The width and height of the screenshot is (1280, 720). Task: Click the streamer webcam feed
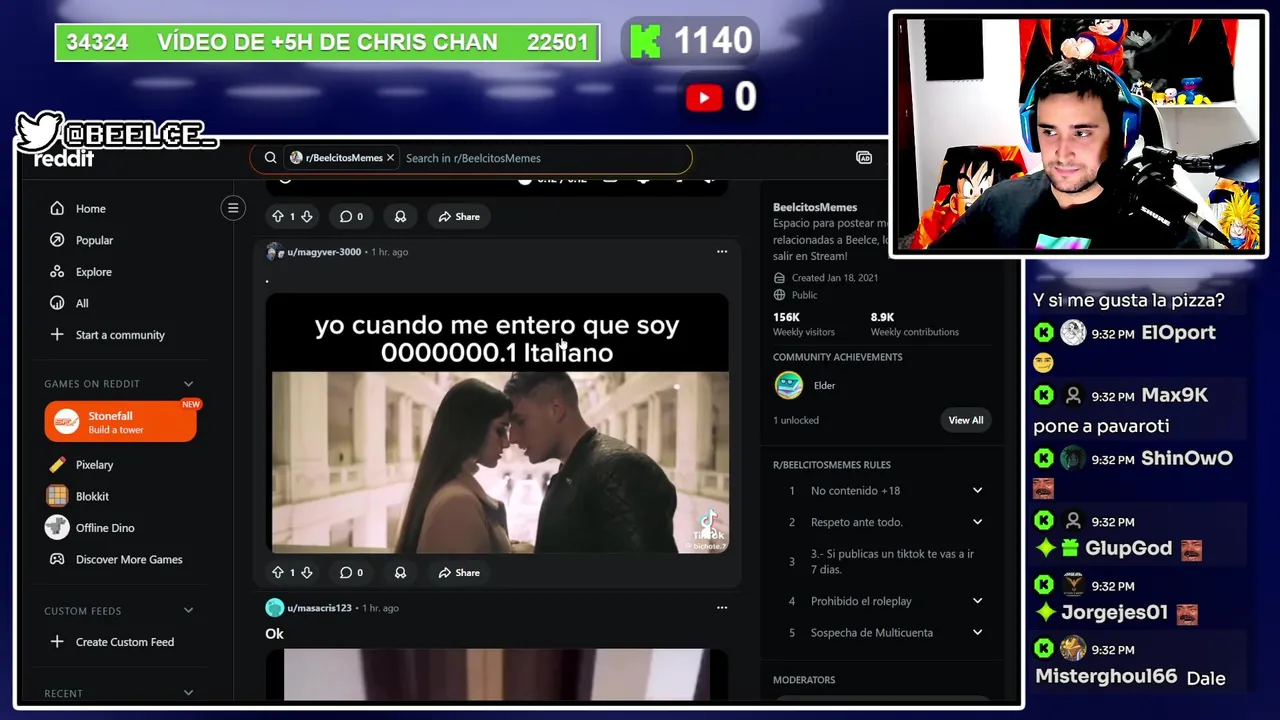(1078, 134)
